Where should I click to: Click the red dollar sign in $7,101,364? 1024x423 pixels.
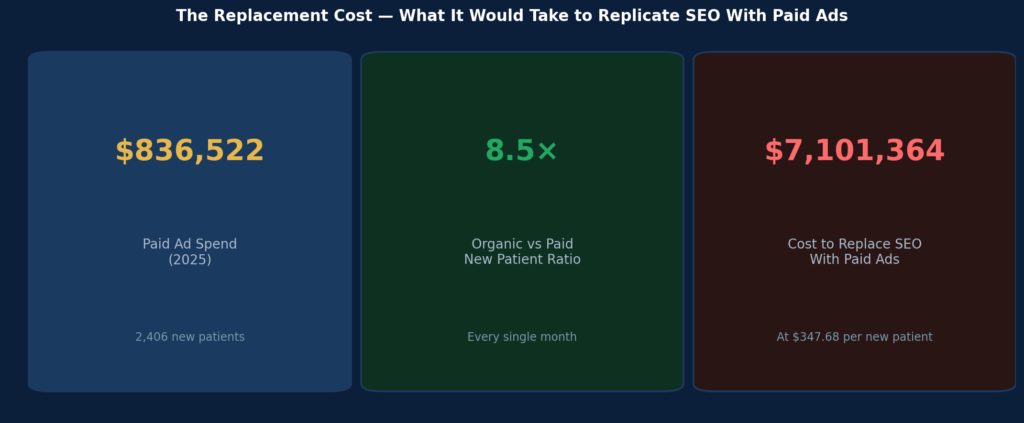coord(773,151)
